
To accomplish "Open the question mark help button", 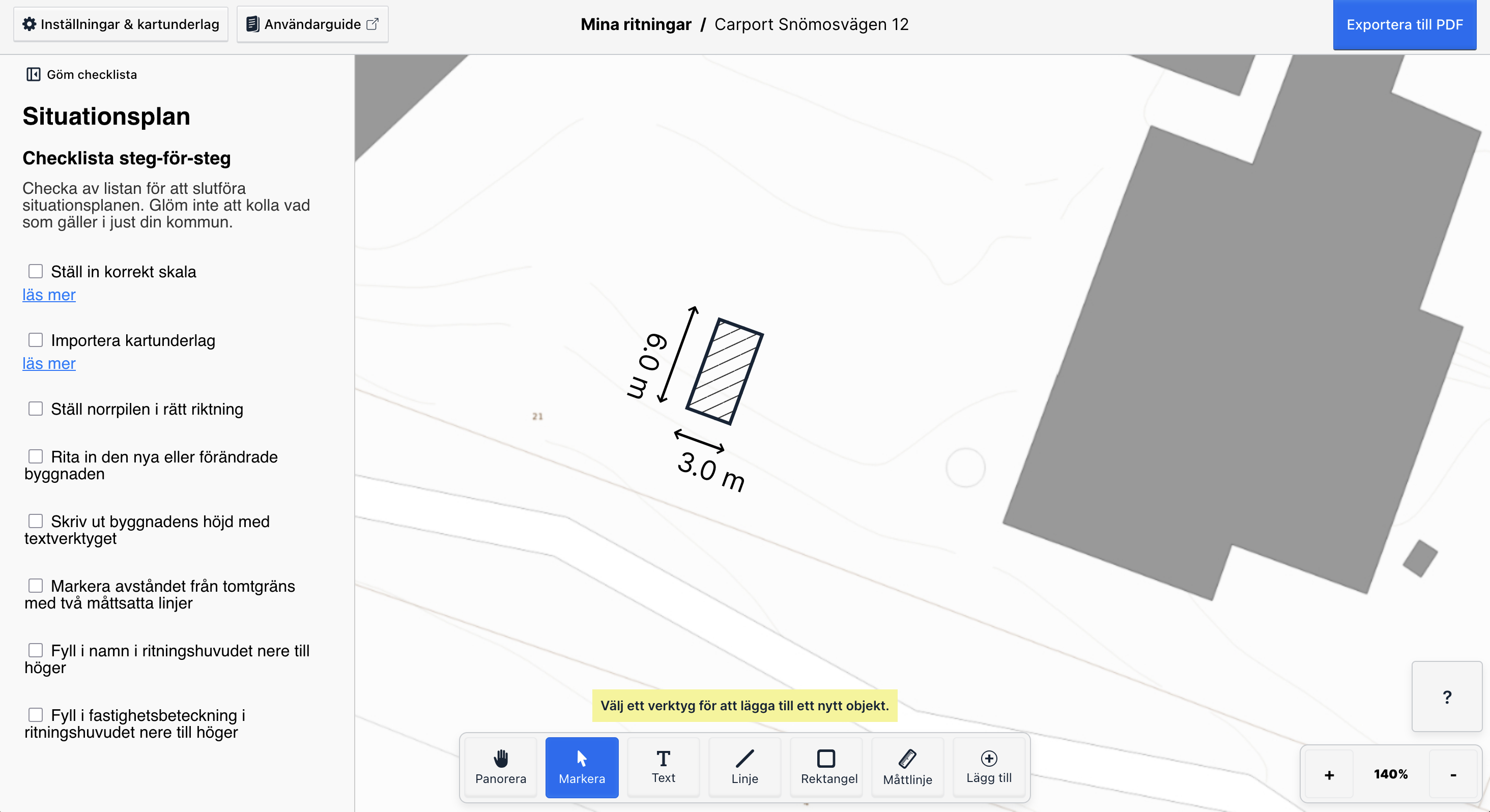I will pyautogui.click(x=1447, y=697).
